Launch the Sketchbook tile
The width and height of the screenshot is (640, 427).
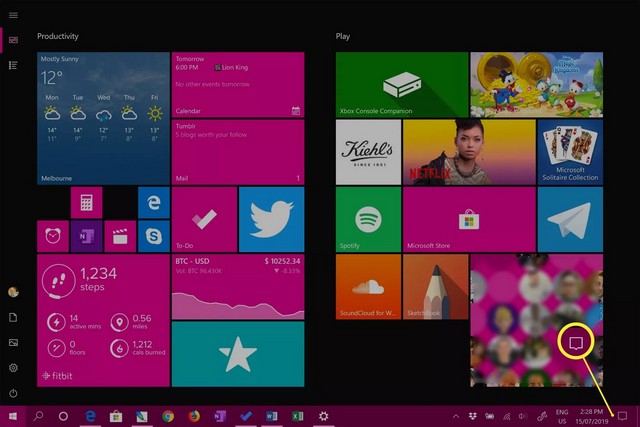click(x=436, y=287)
